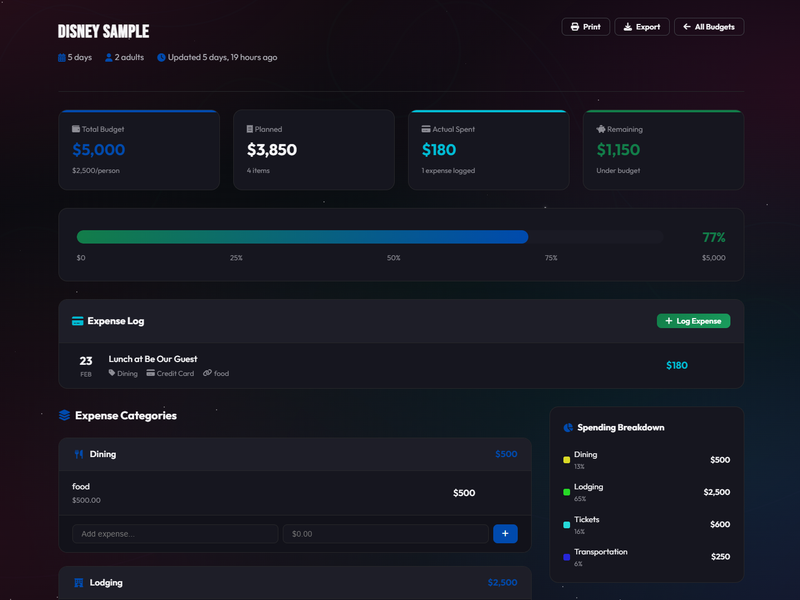800x600 pixels.
Task: Export the budget using Export button
Action: point(641,27)
